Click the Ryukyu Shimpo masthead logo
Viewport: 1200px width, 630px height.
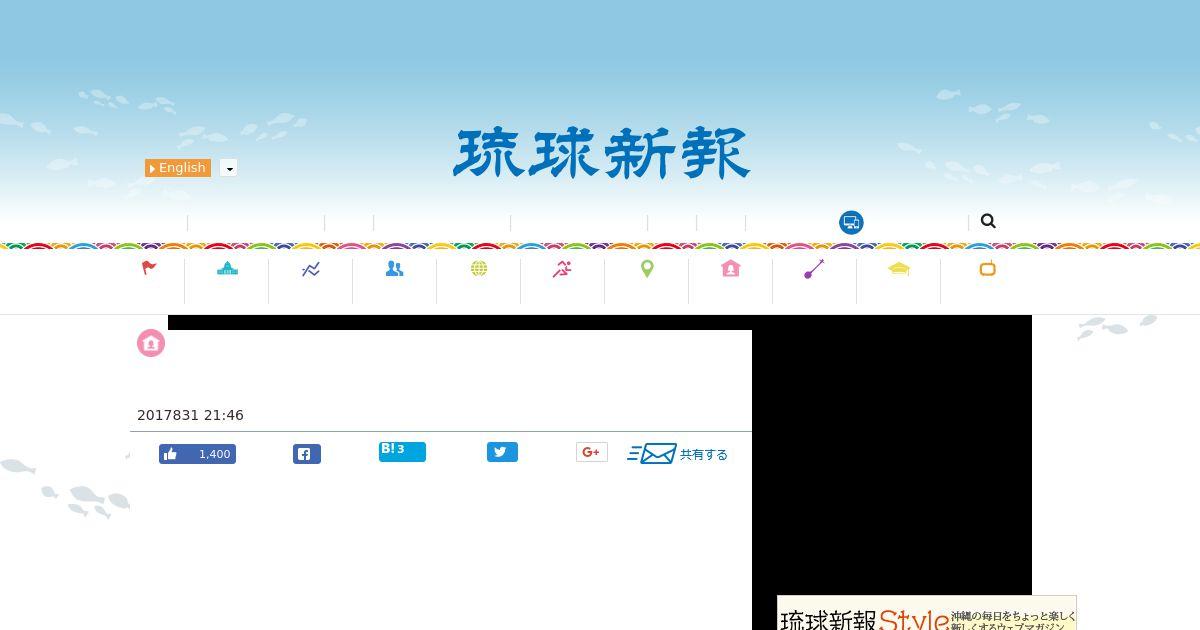pyautogui.click(x=601, y=154)
